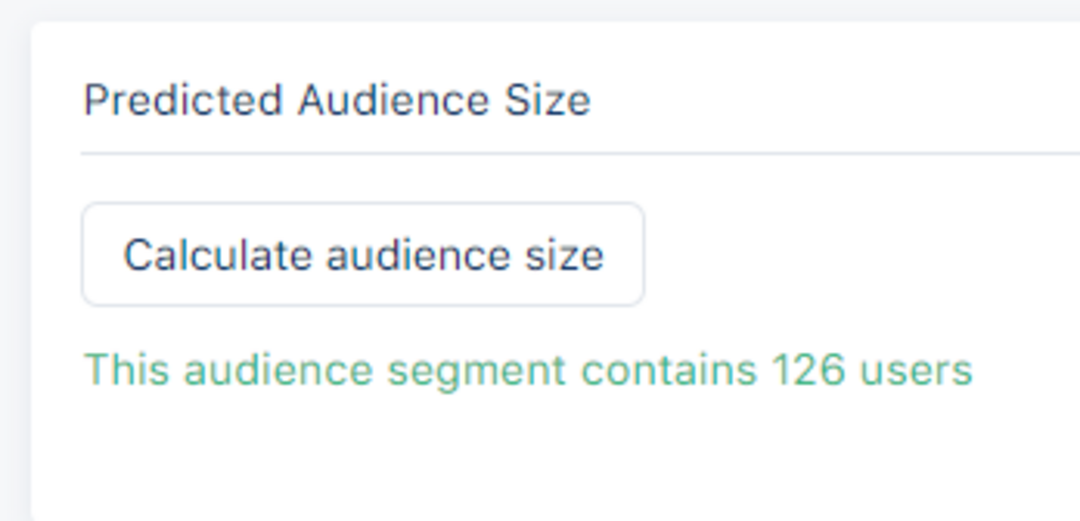Click empty space right of Calculate button

(x=850, y=255)
